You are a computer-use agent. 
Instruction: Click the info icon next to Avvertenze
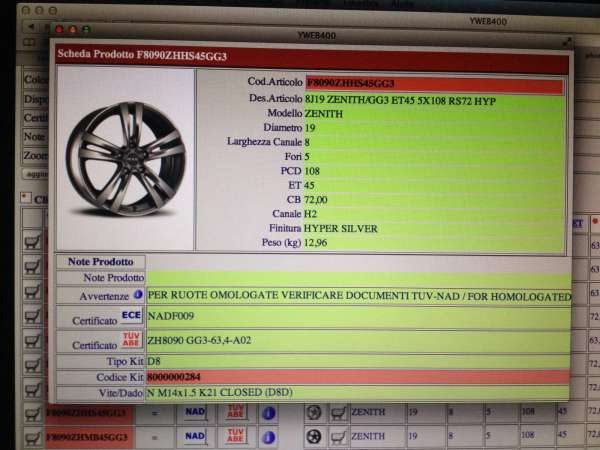[x=138, y=295]
